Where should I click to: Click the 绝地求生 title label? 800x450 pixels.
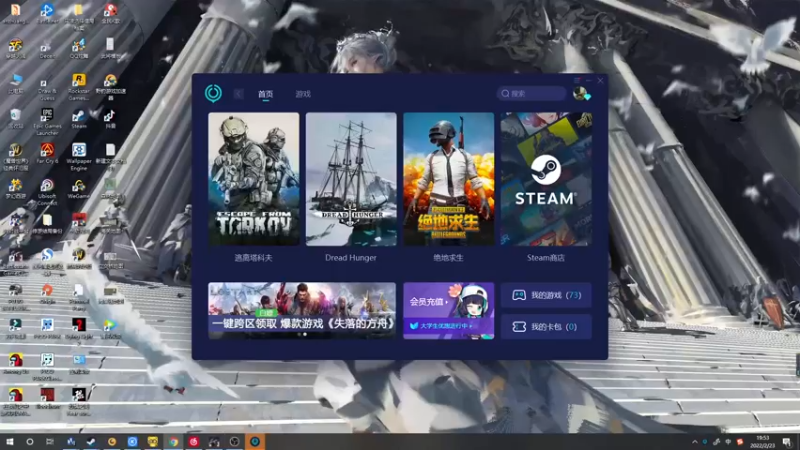448,258
